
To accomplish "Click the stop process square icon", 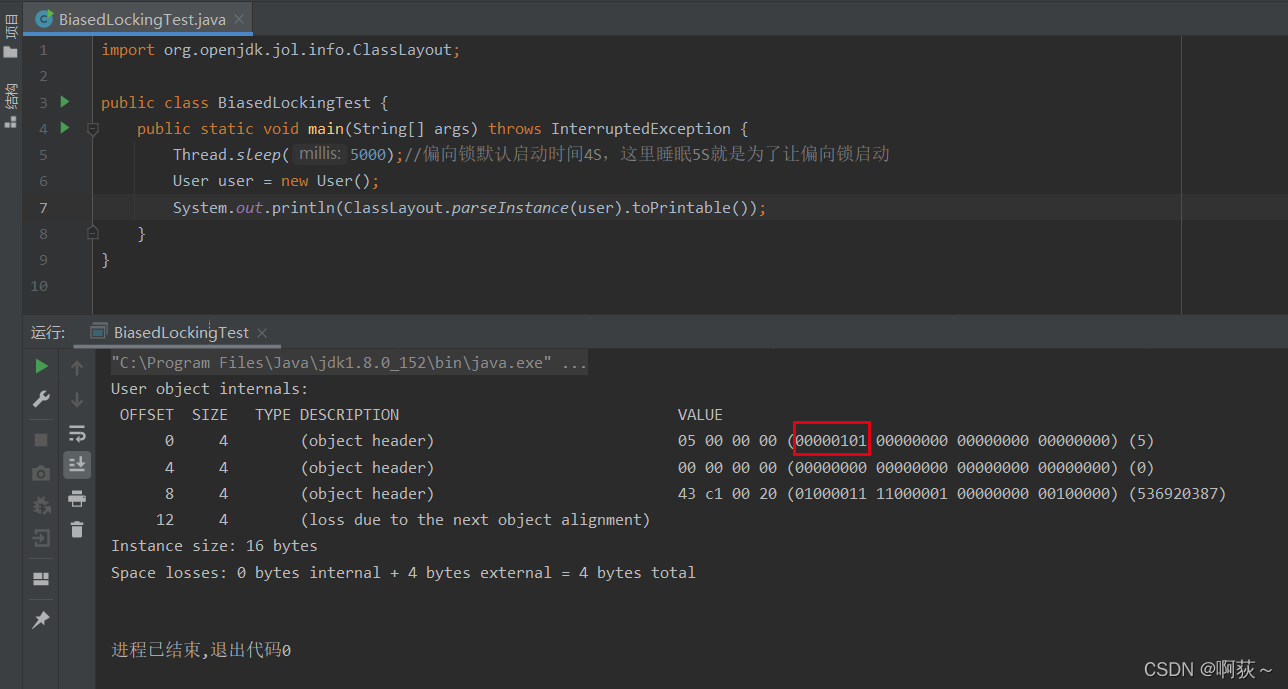I will 41,440.
